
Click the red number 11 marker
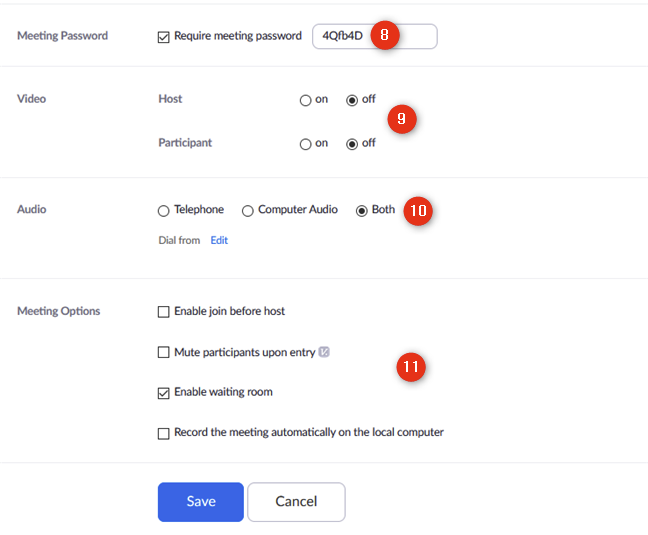click(411, 367)
